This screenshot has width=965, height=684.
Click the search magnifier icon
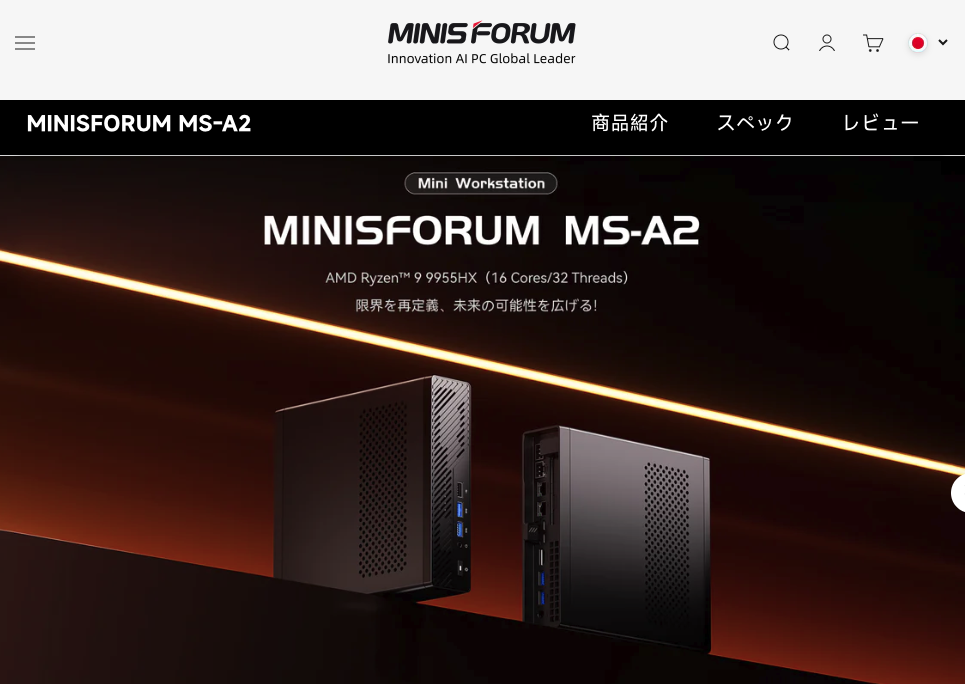781,43
